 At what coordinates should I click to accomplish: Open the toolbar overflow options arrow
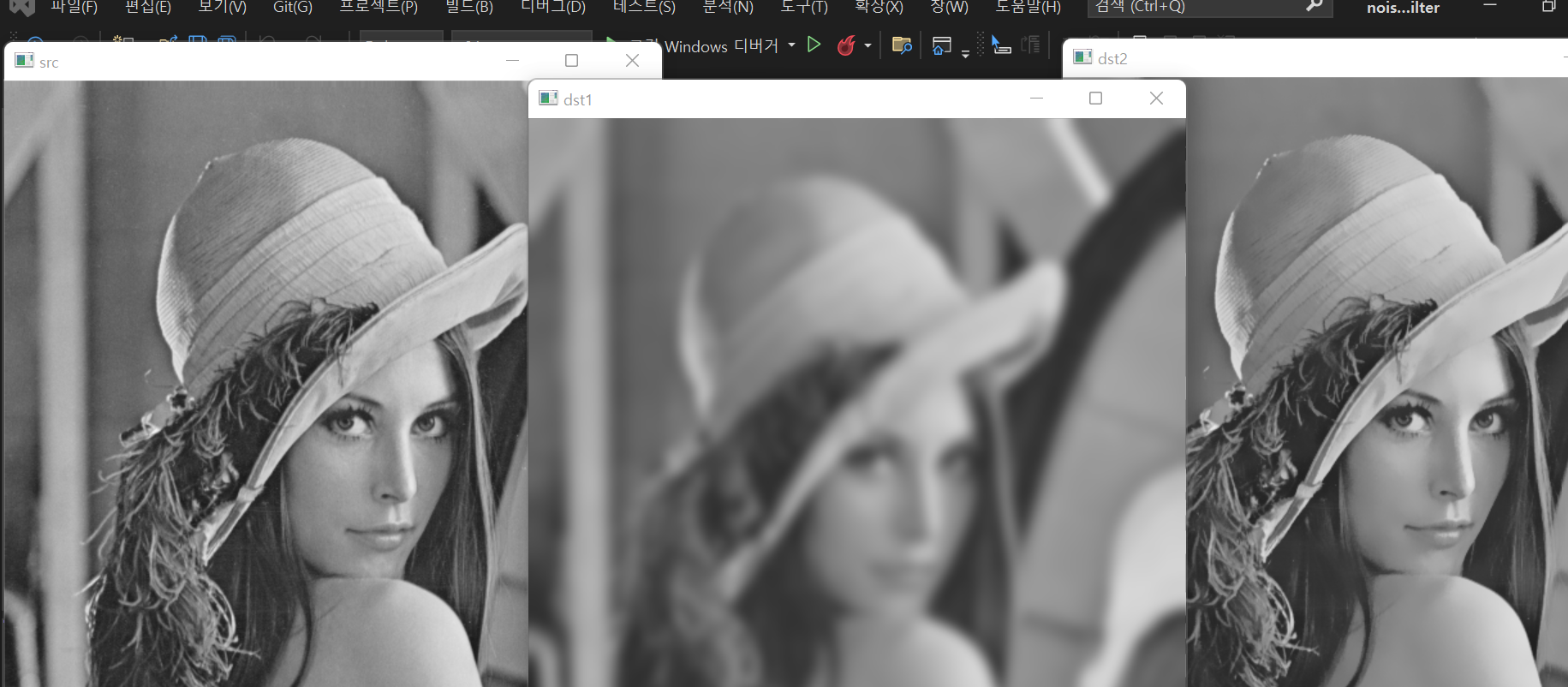point(965,53)
